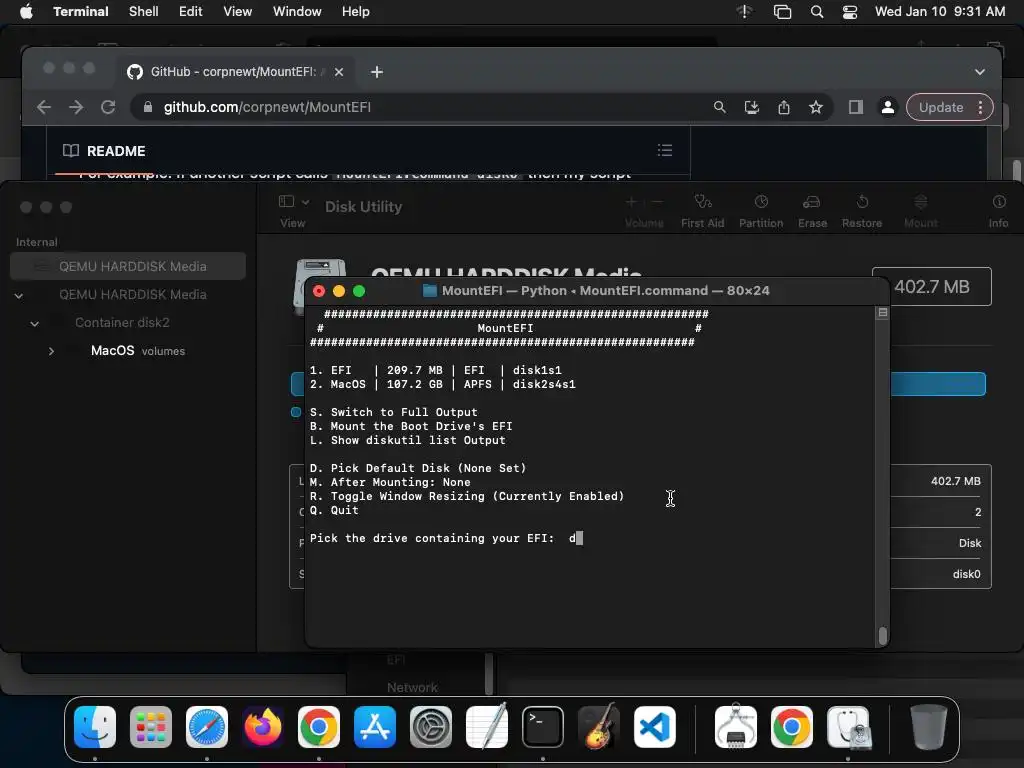The width and height of the screenshot is (1024, 768).
Task: Click Restore in Disk Utility toolbar
Action: (861, 210)
